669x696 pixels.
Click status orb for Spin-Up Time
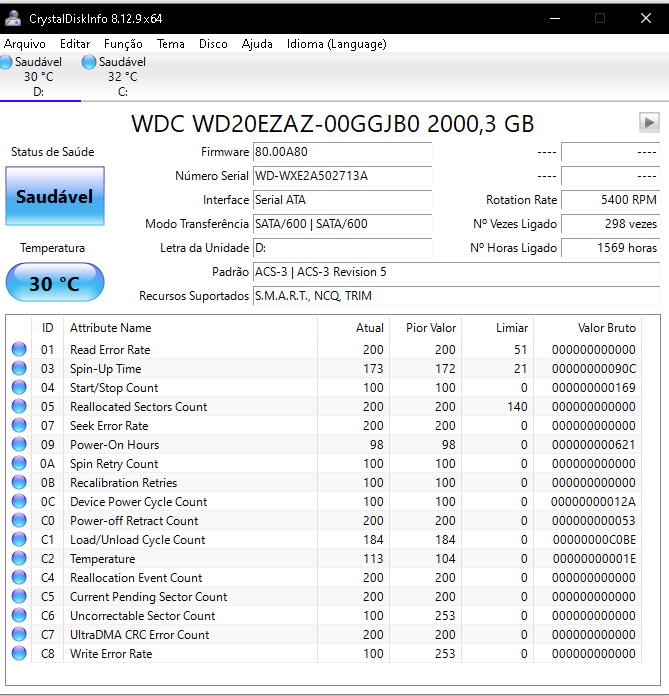(x=19, y=368)
